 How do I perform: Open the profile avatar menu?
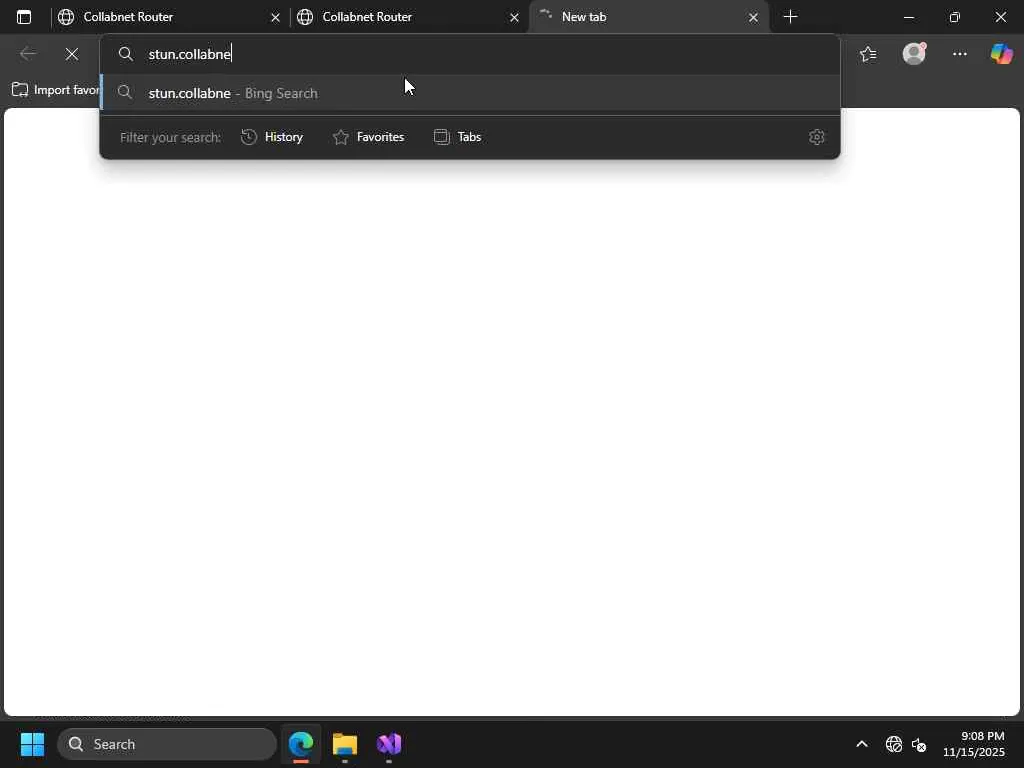click(x=914, y=54)
